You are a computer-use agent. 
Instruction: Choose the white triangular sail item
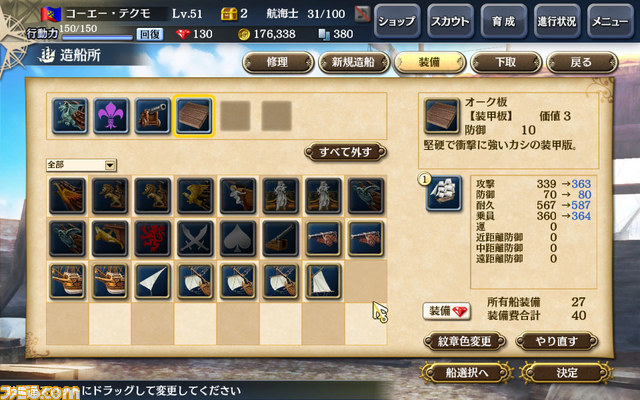152,281
